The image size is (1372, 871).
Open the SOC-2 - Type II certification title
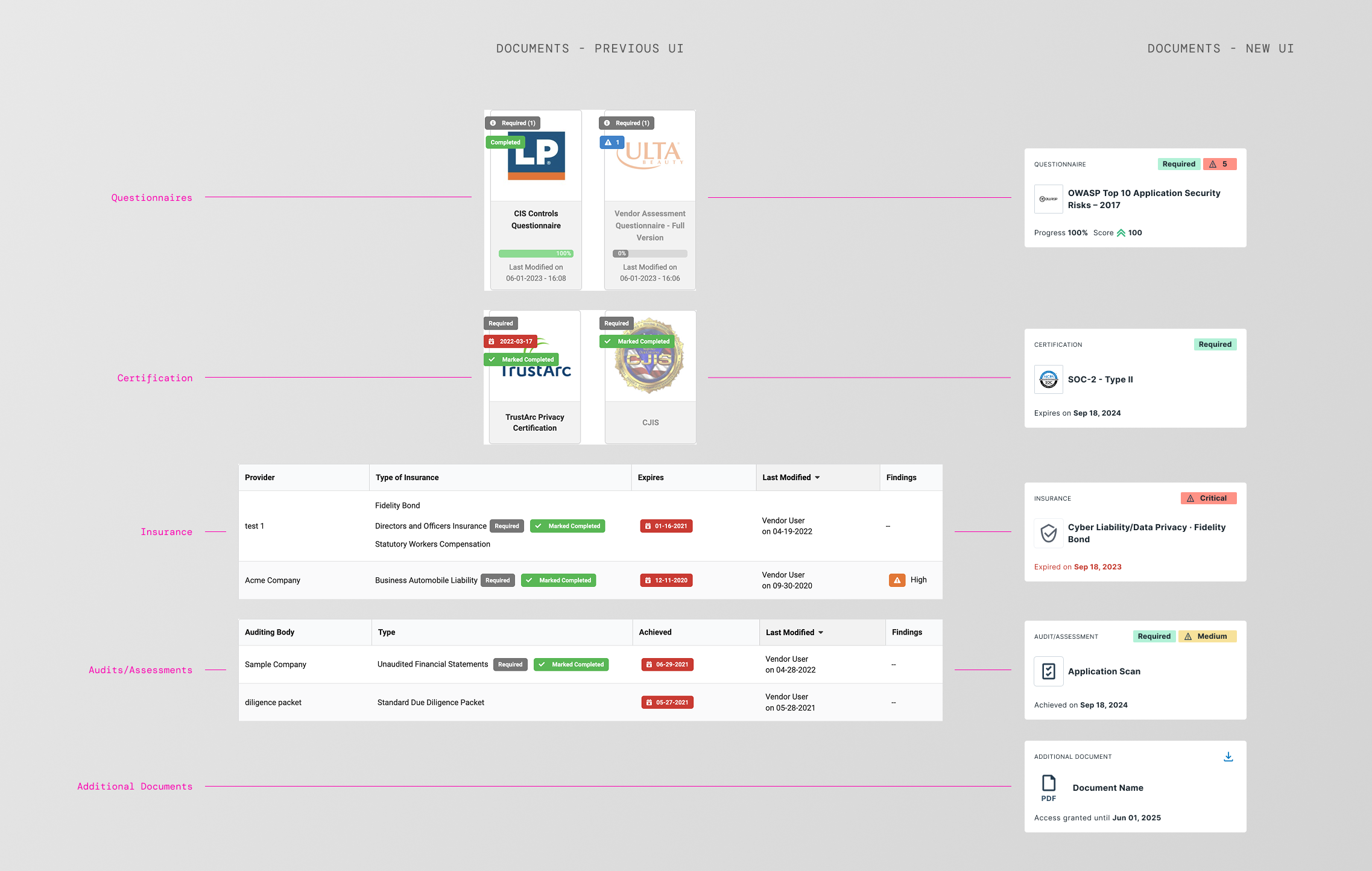(1101, 379)
